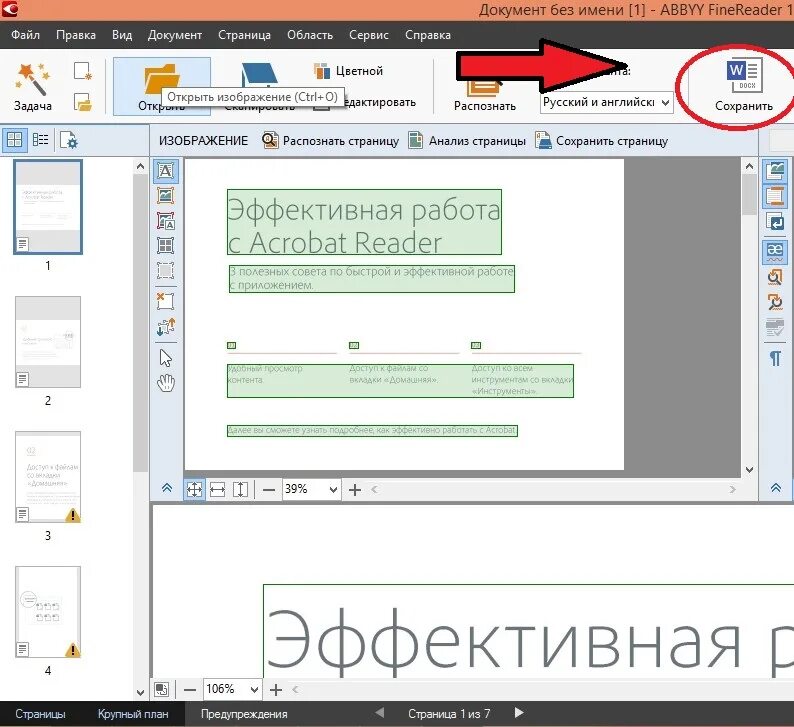
Task: Select page 4 thumbnail
Action: (x=48, y=612)
